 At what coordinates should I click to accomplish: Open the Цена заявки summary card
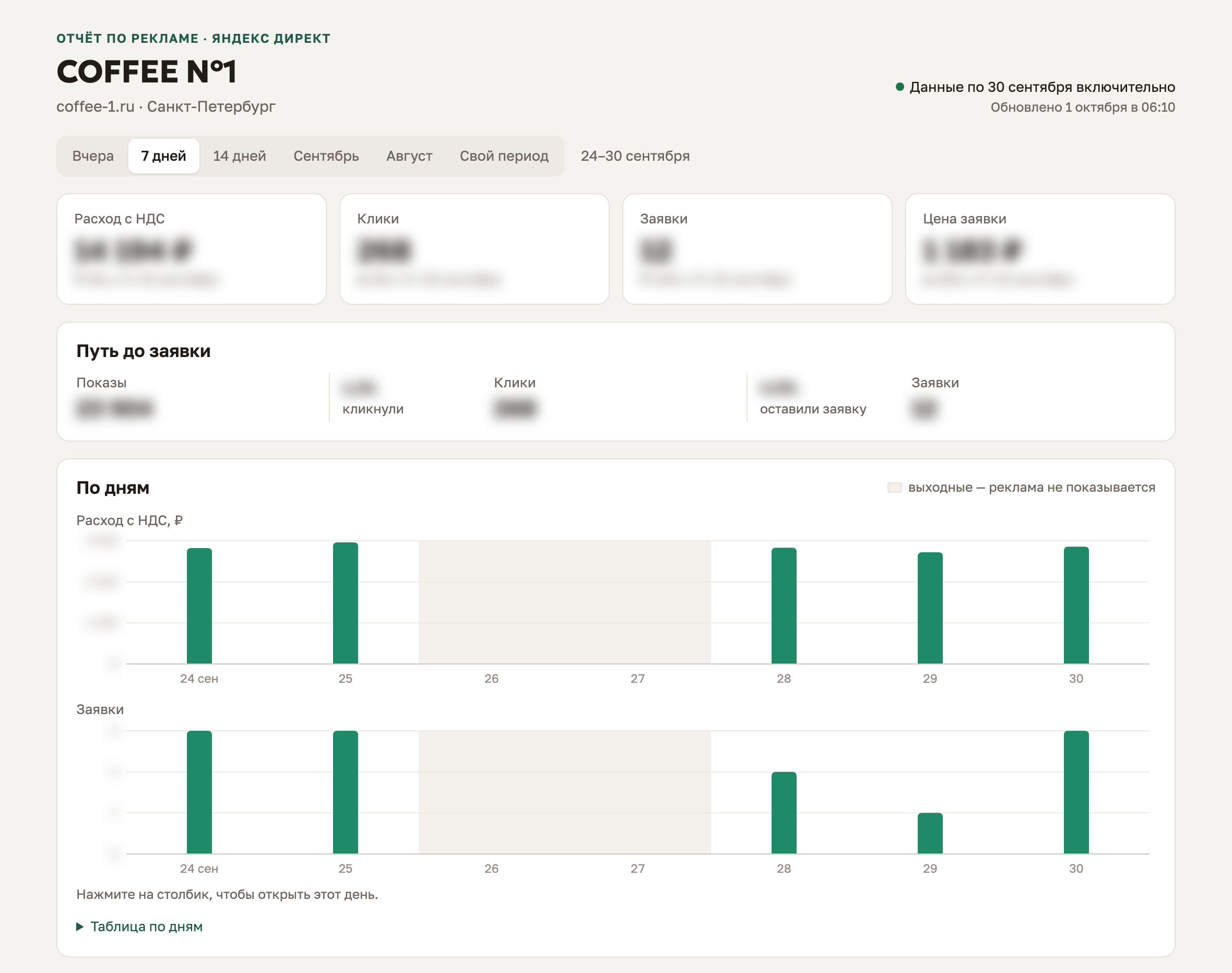(1040, 249)
